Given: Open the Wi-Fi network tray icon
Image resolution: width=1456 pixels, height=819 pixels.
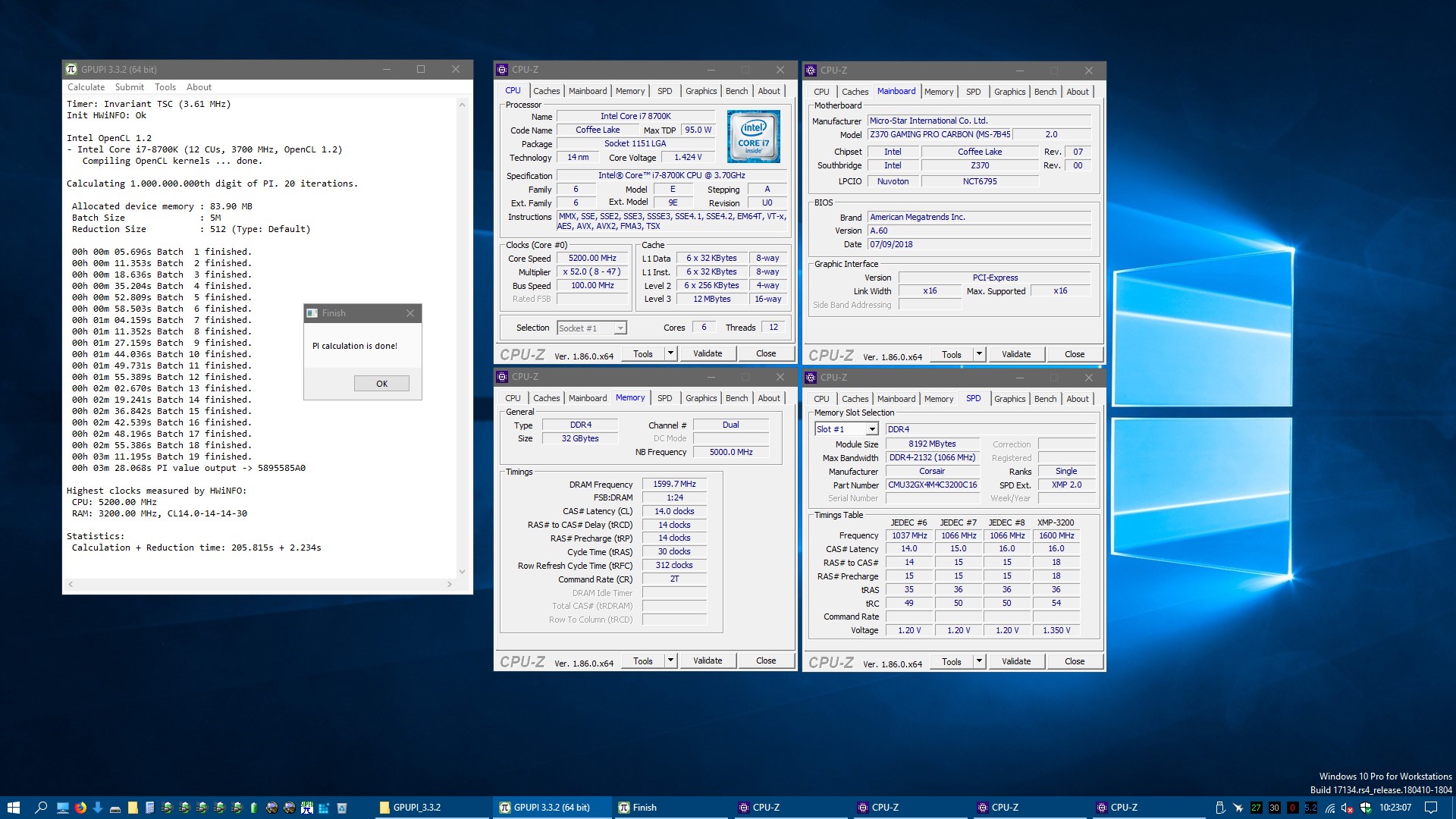Looking at the screenshot, I should click(1330, 808).
